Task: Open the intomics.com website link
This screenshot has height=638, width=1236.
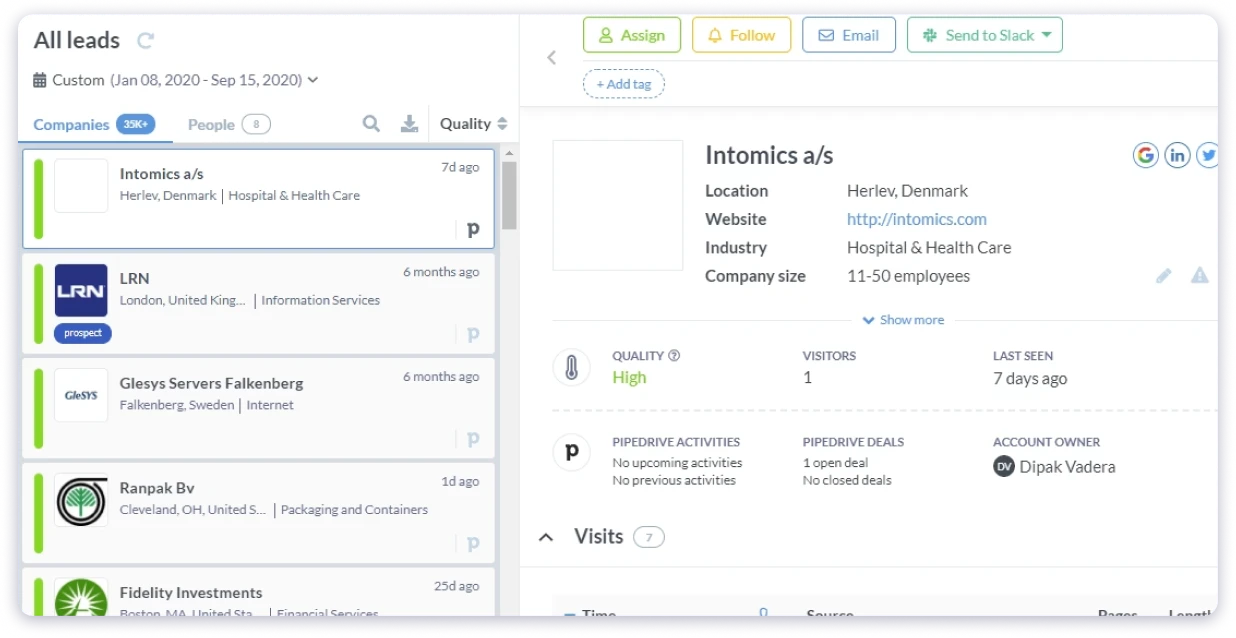Action: [x=917, y=219]
